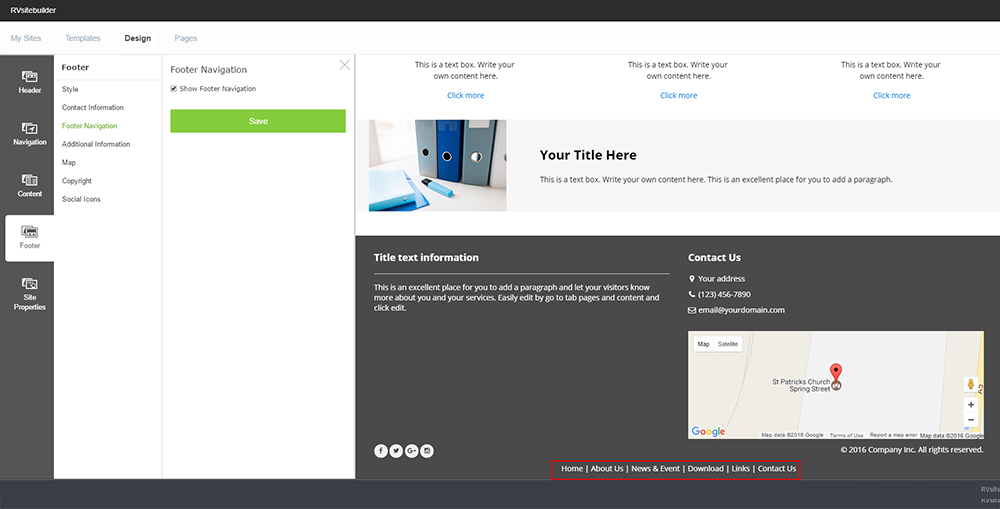Click the binder folders image thumbnail
This screenshot has height=509, width=1000.
(437, 165)
